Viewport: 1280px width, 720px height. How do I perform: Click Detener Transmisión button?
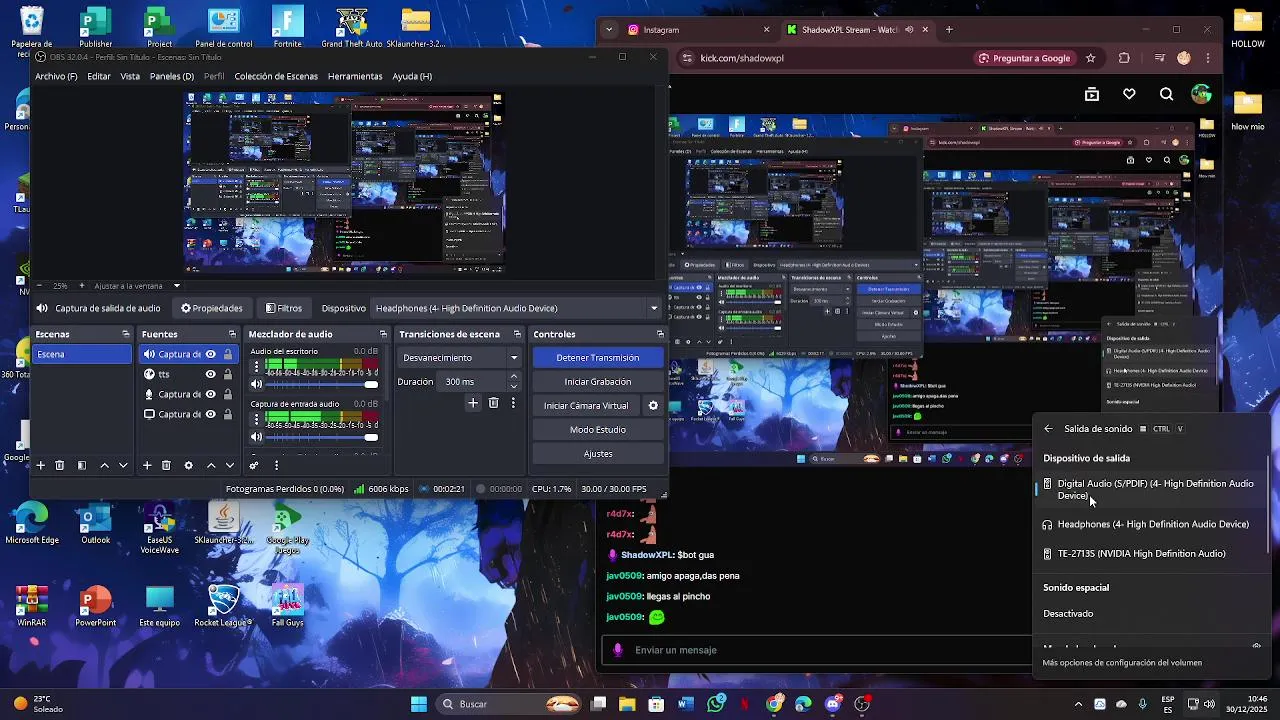[x=598, y=357]
